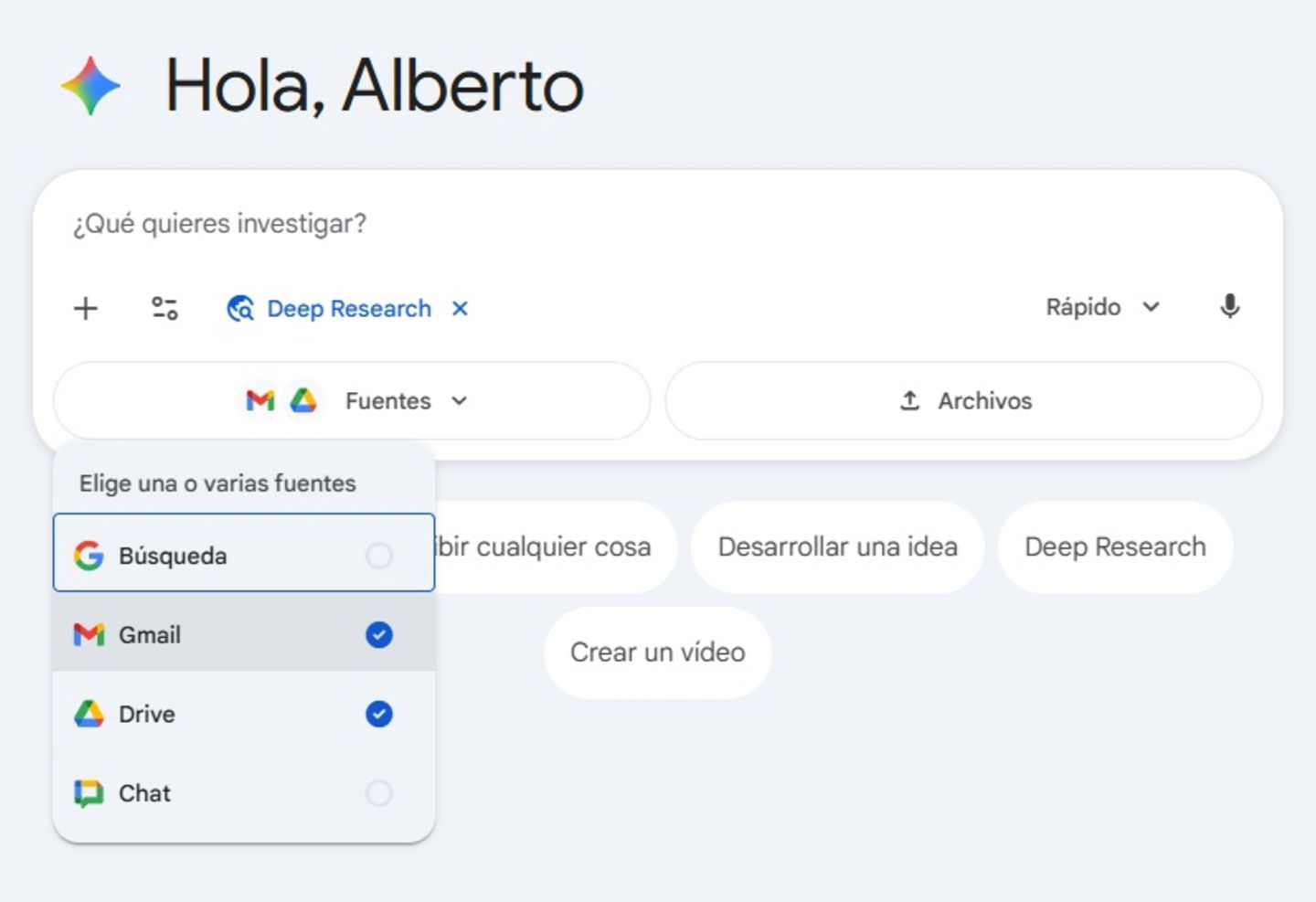Click the Gemini sparkle logo
The image size is (1316, 902).
pos(90,86)
